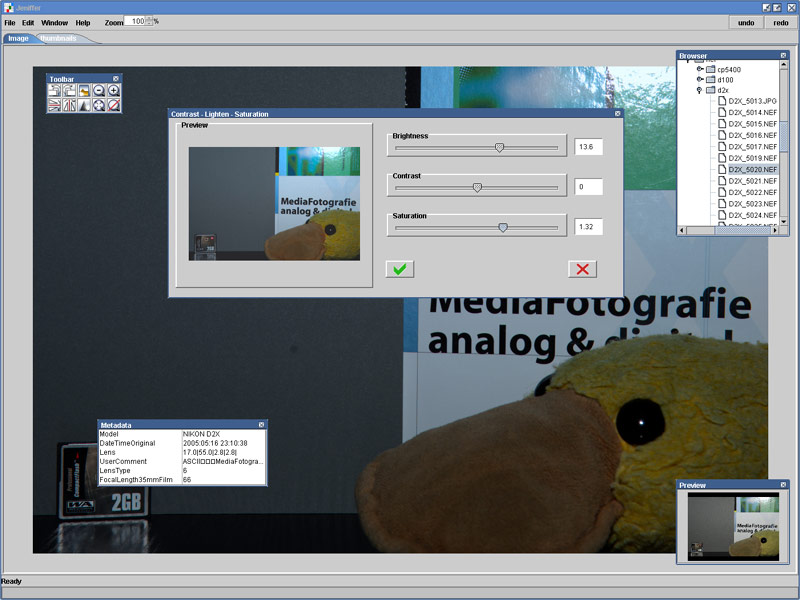Select D2X_5023.NEF in the Browser

(753, 204)
